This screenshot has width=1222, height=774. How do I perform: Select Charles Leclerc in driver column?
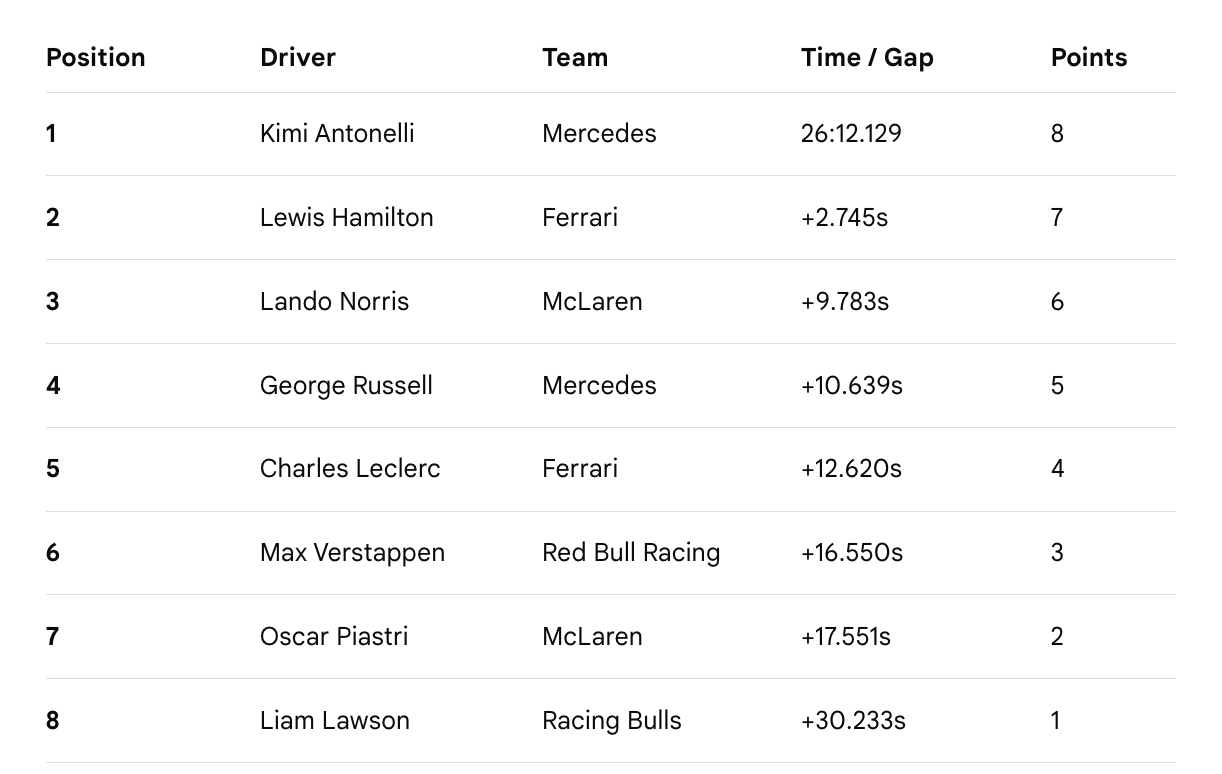click(x=350, y=468)
